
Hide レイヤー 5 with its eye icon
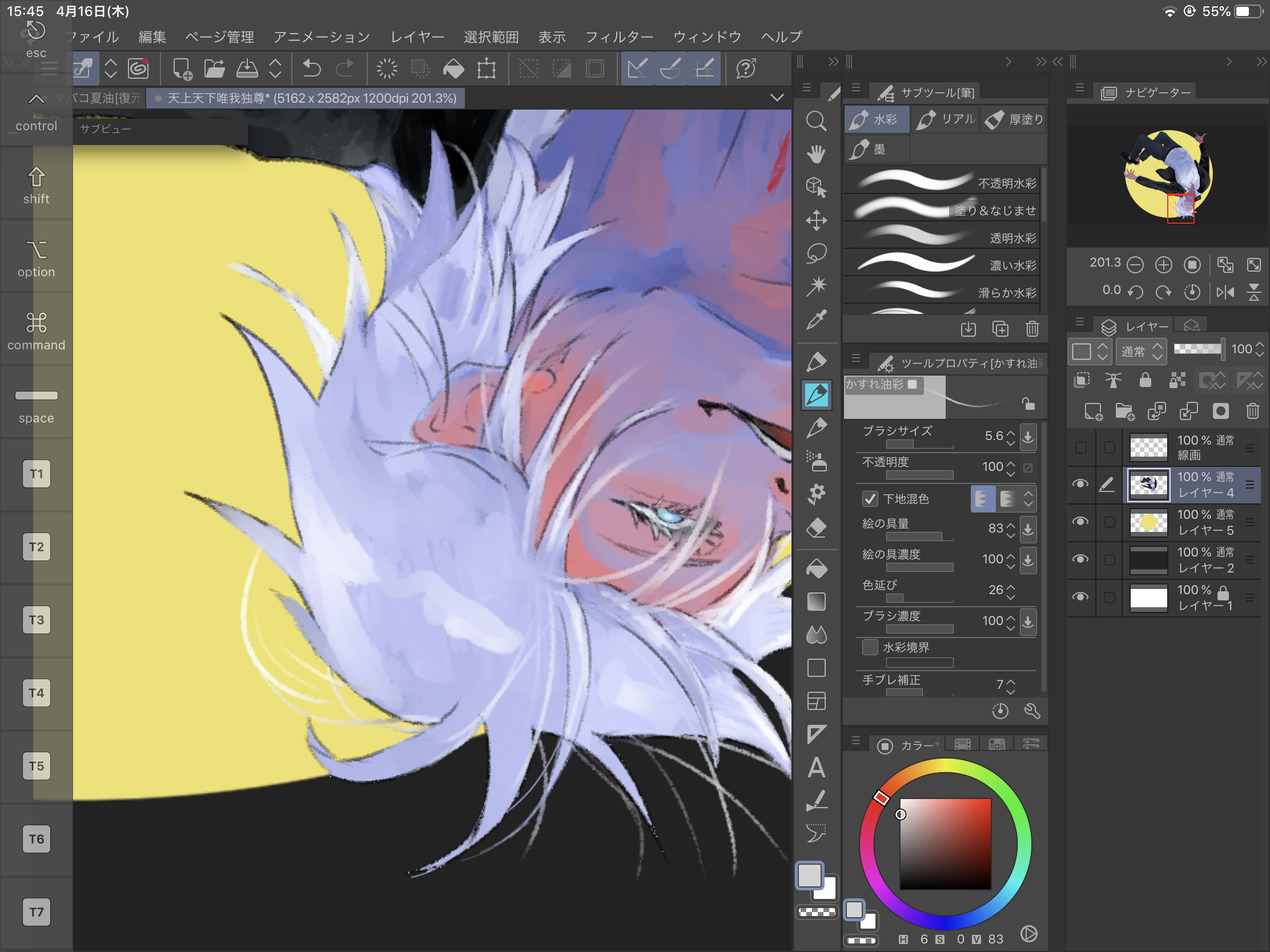tap(1080, 522)
